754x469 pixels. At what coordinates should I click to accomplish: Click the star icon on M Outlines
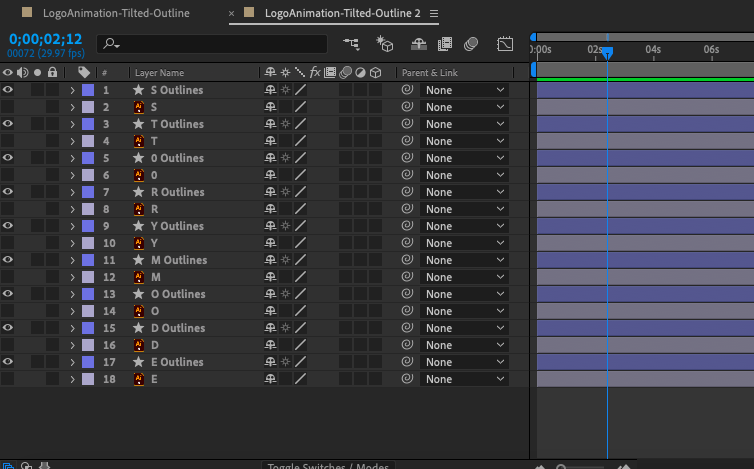click(x=139, y=260)
